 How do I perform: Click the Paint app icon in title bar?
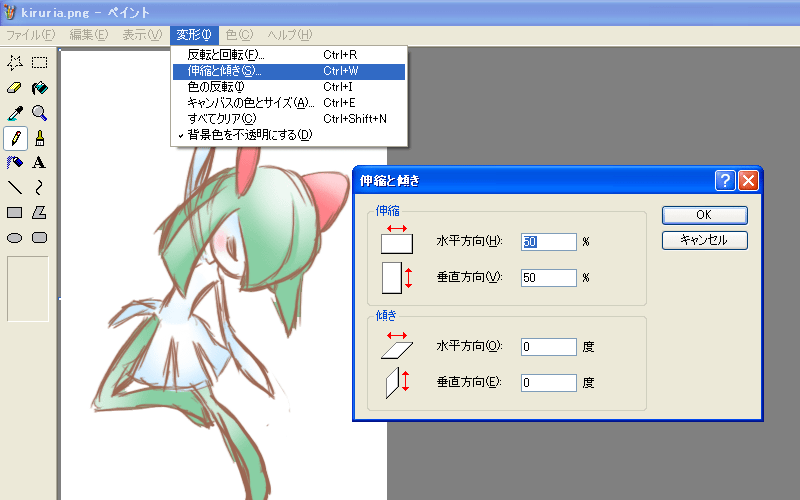(x=9, y=12)
